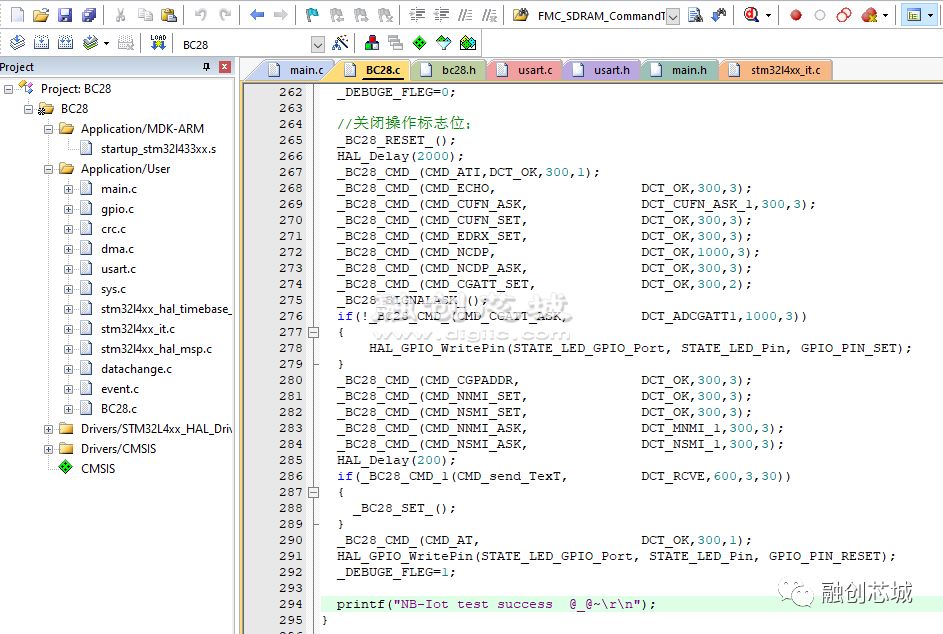This screenshot has height=634, width=943.
Task: Save all files icon
Action: click(89, 14)
